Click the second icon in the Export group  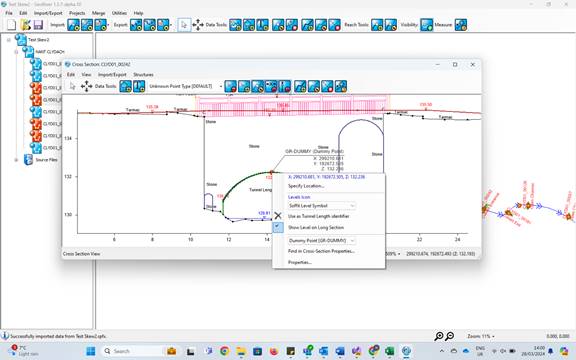[x=150, y=25]
